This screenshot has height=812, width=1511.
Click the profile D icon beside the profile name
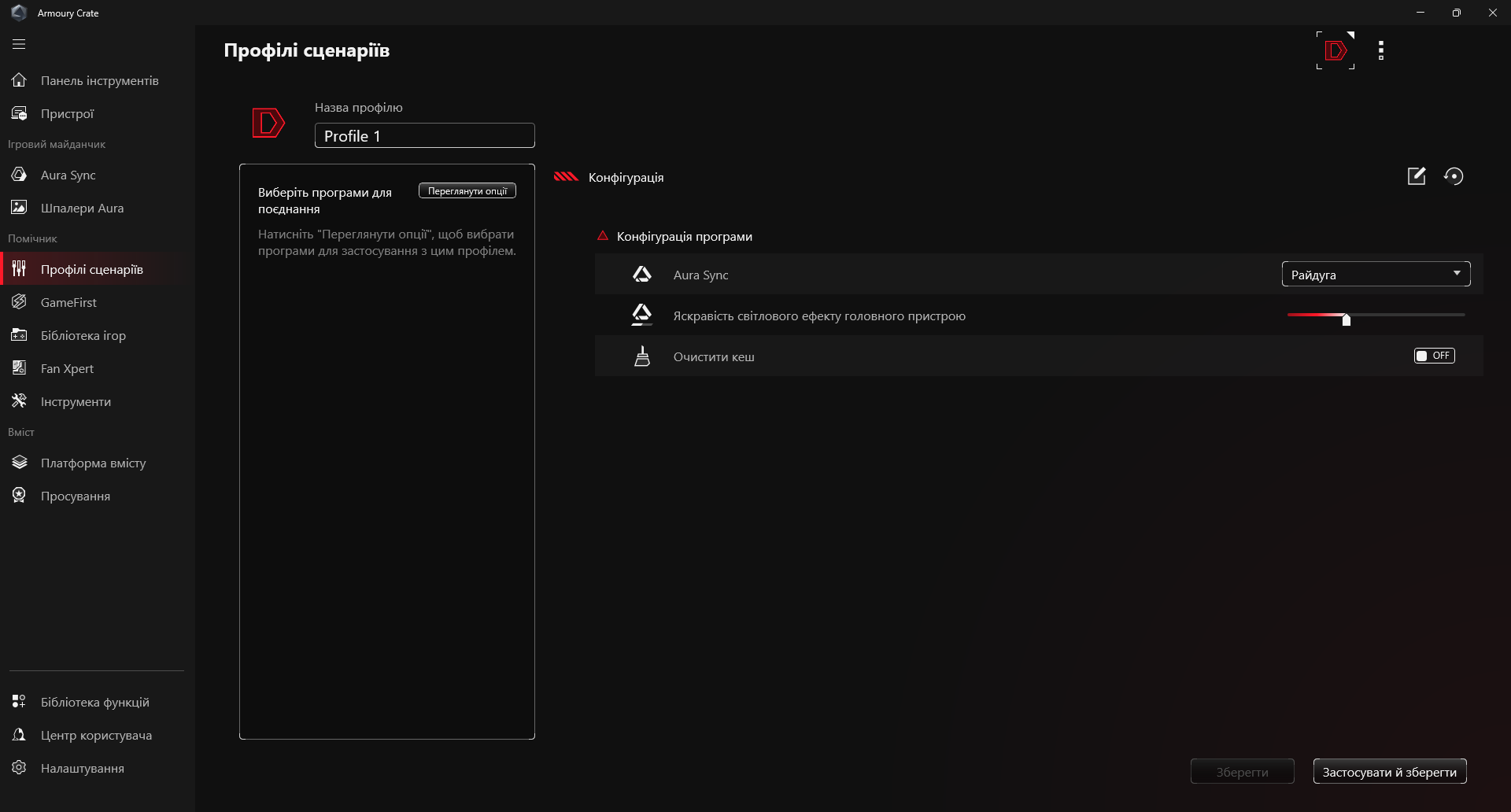268,123
